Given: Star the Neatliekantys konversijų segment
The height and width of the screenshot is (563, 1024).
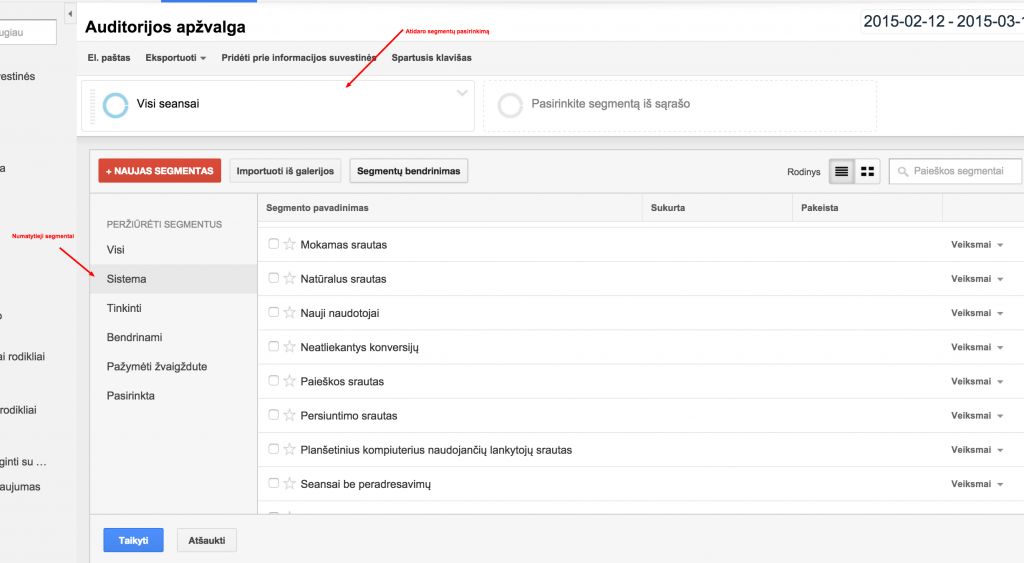Looking at the screenshot, I should point(289,347).
